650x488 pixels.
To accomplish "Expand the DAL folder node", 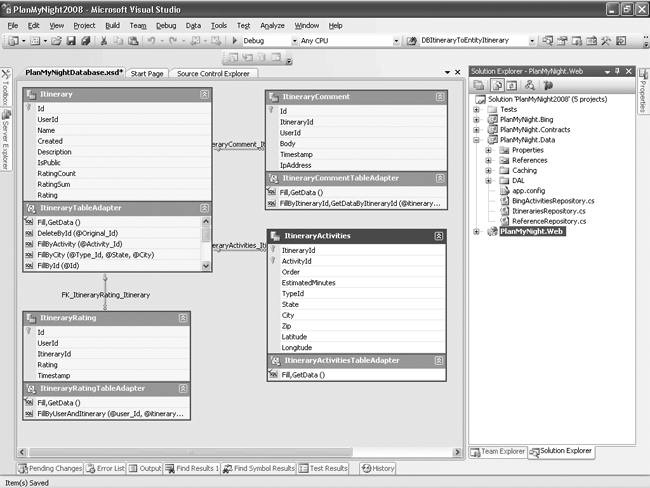I will tap(488, 181).
